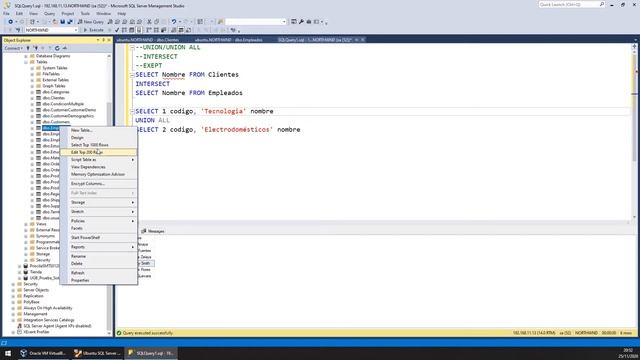The height and width of the screenshot is (360, 640).
Task: Choose Properties from context menu
Action: (98, 280)
